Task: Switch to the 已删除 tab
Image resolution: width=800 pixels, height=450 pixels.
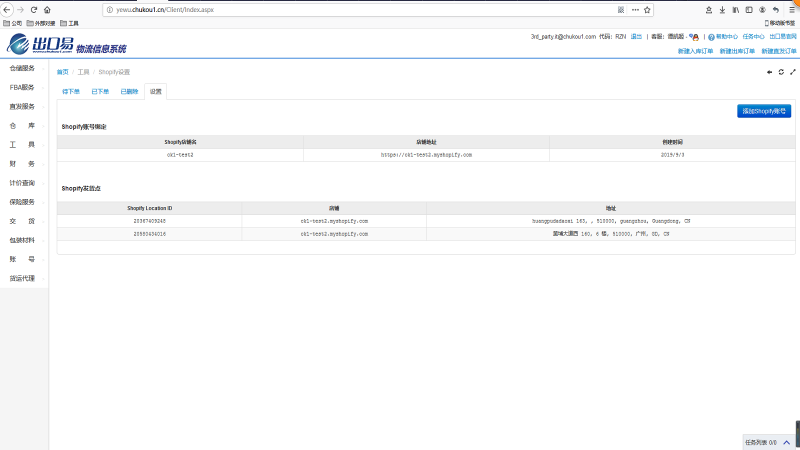Action: coord(129,91)
